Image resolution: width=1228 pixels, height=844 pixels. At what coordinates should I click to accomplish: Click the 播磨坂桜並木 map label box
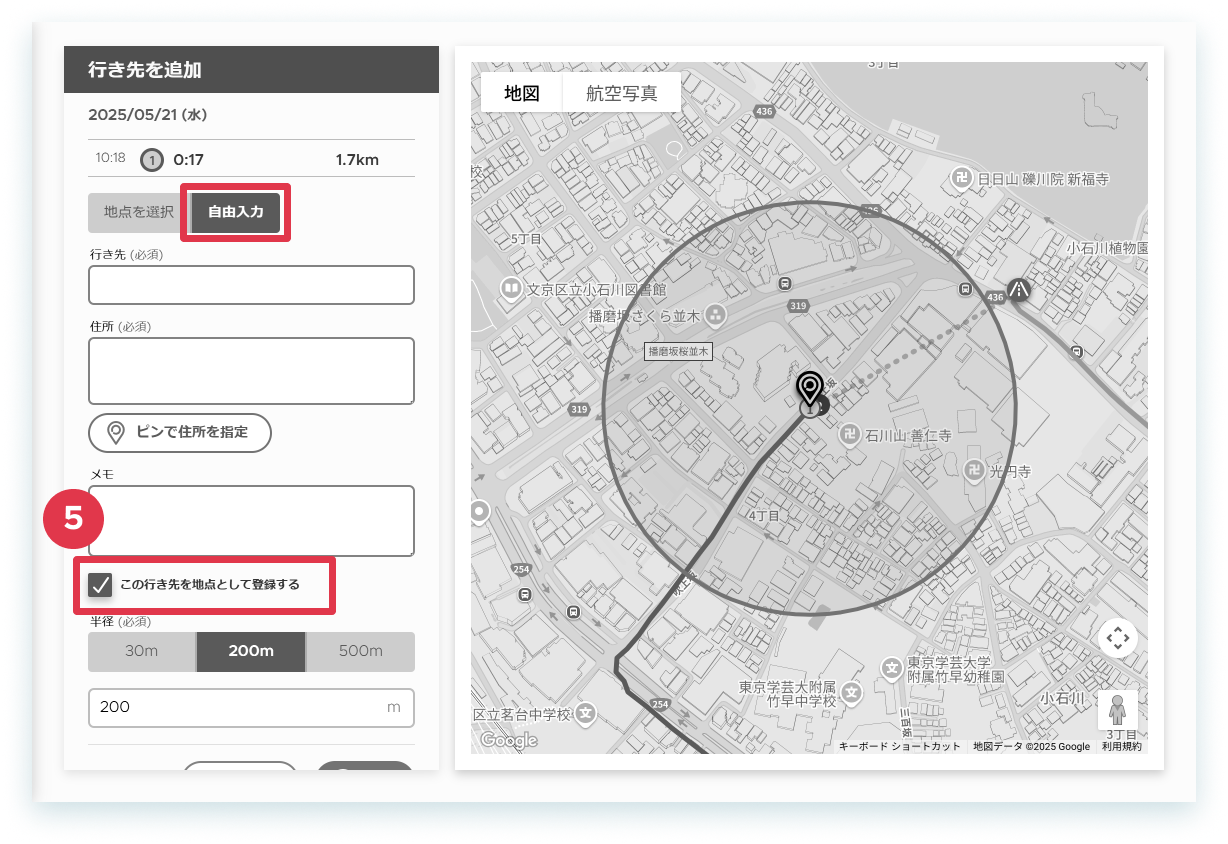pyautogui.click(x=678, y=351)
